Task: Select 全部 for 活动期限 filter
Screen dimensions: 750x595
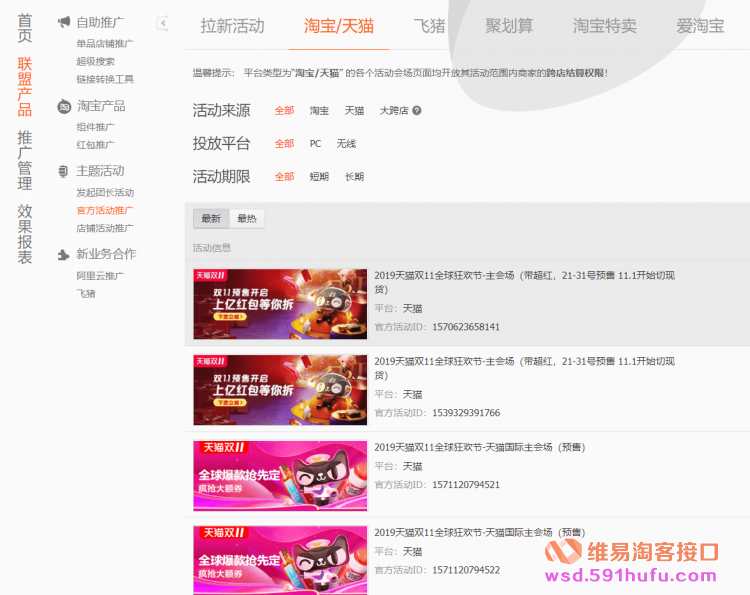Action: pyautogui.click(x=284, y=176)
